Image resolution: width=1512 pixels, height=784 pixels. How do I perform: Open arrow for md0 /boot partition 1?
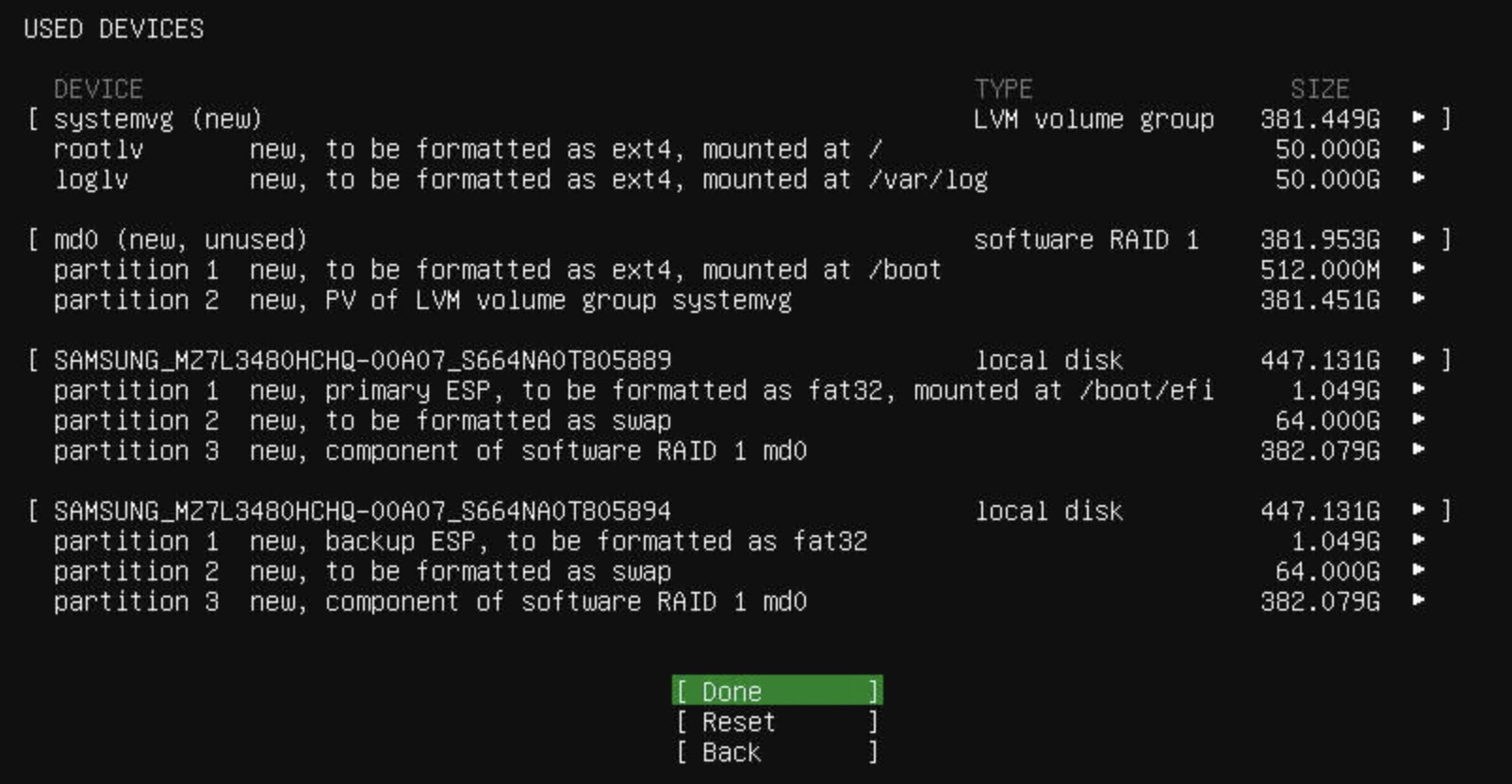tap(1419, 269)
